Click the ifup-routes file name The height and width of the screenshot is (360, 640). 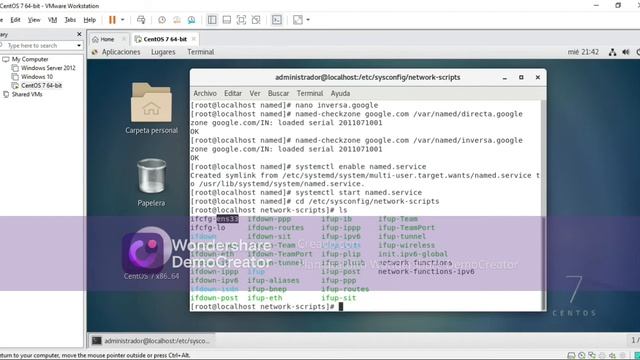pos(345,289)
